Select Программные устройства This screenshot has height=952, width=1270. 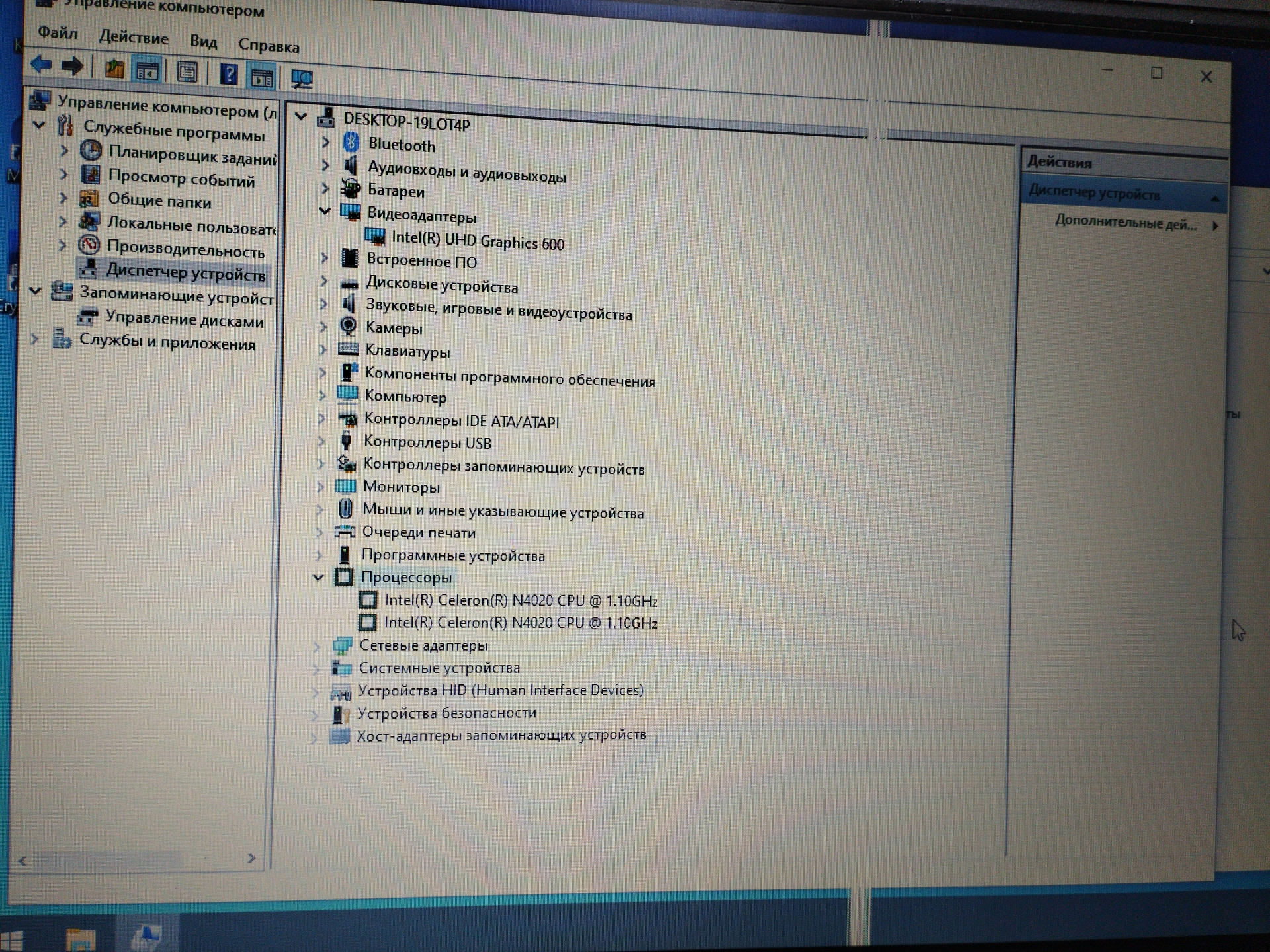point(453,555)
